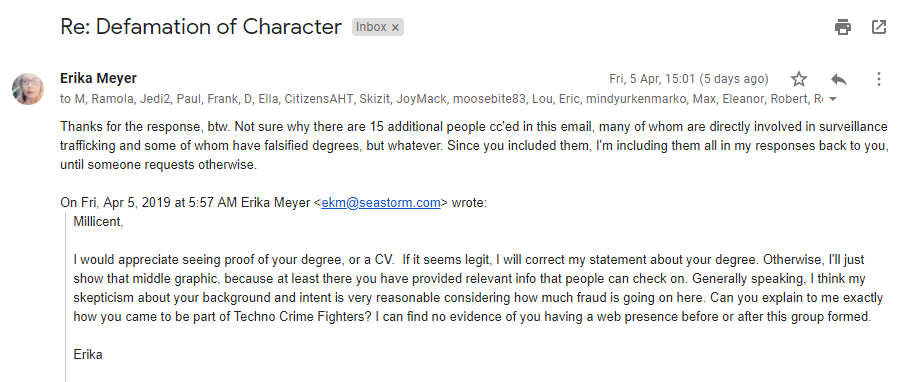
Task: Print this email conversation
Action: 843,27
